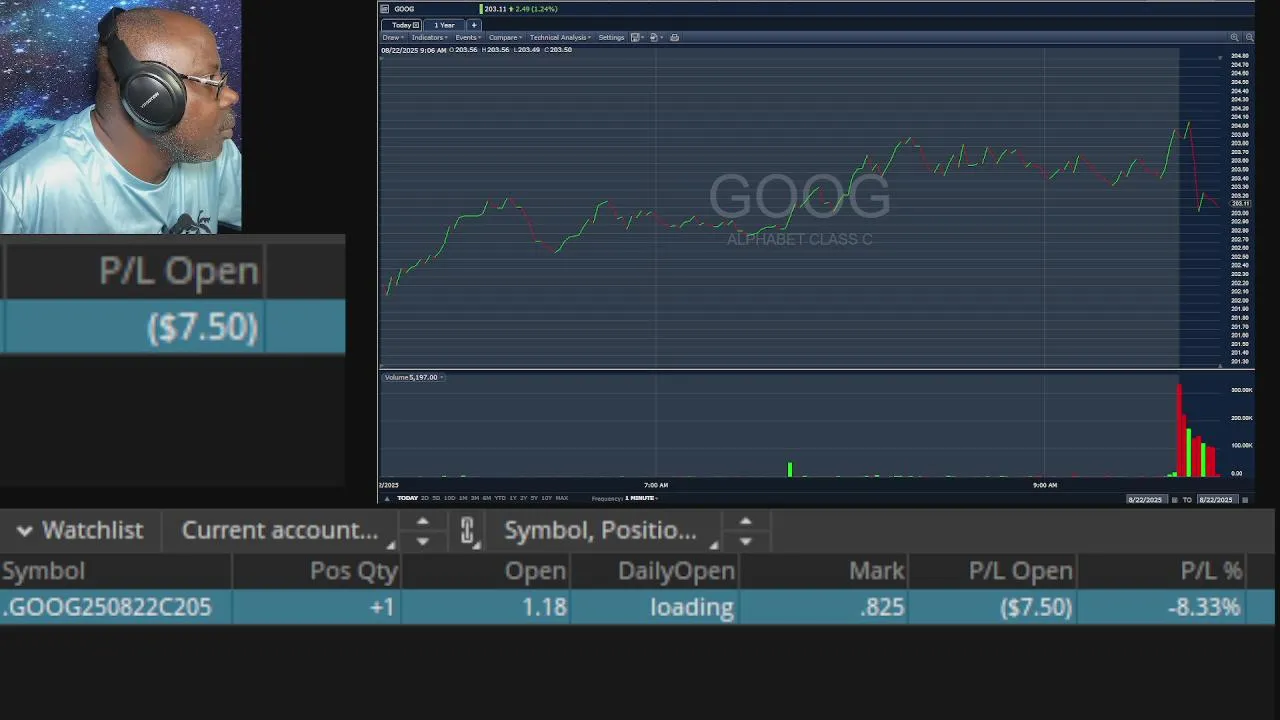
Task: Select 5D time range
Action: 436,498
